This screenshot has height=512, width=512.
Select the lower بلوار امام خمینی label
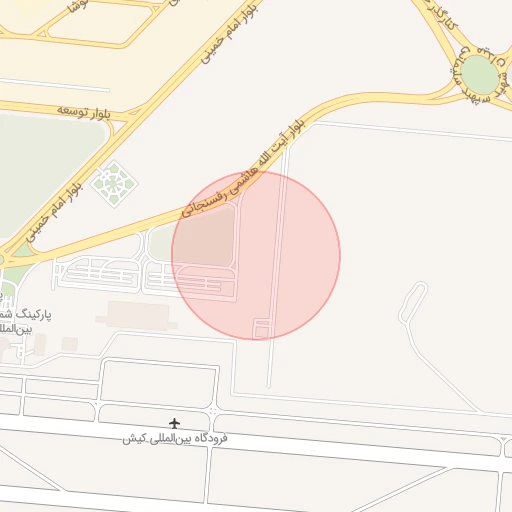54,211
